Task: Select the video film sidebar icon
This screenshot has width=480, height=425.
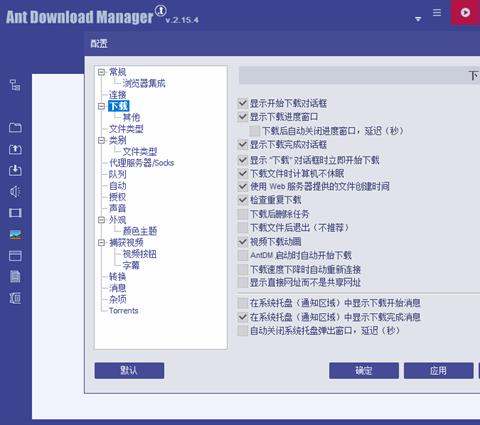Action: tap(15, 213)
